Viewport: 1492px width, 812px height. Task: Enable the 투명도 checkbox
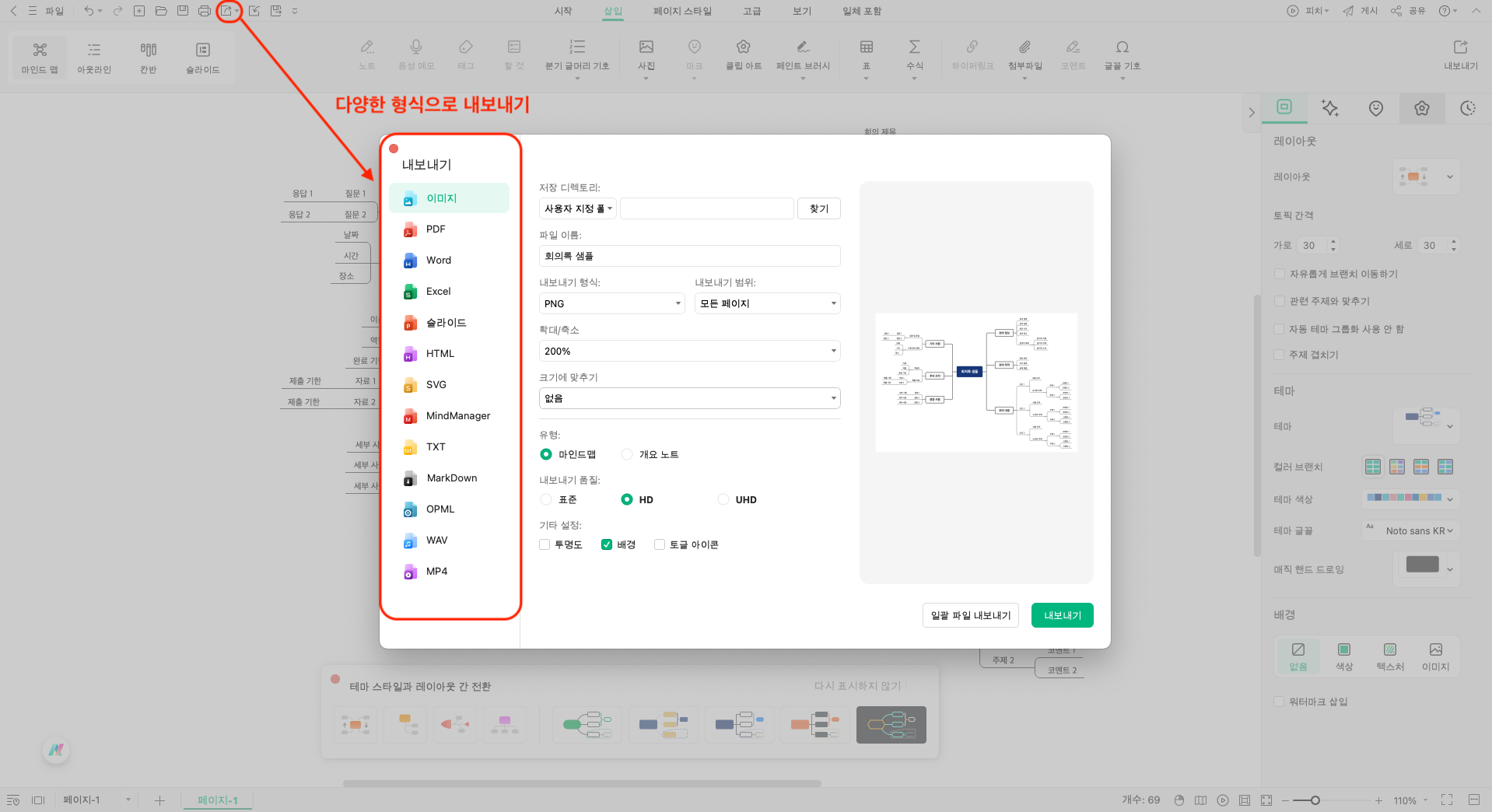(x=545, y=544)
